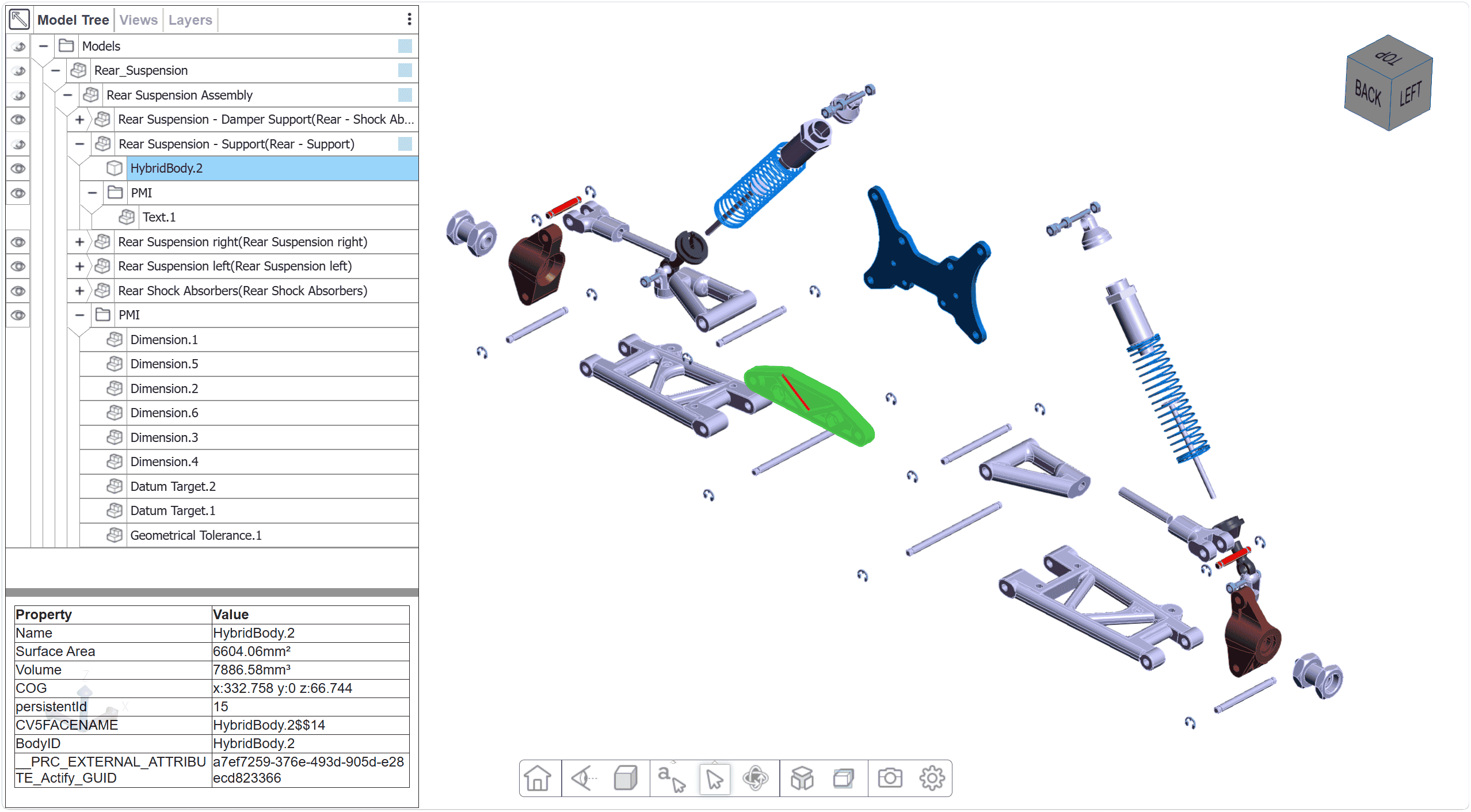This screenshot has width=1471, height=812.
Task: Choose the orbit rotate tool icon
Action: pos(755,779)
